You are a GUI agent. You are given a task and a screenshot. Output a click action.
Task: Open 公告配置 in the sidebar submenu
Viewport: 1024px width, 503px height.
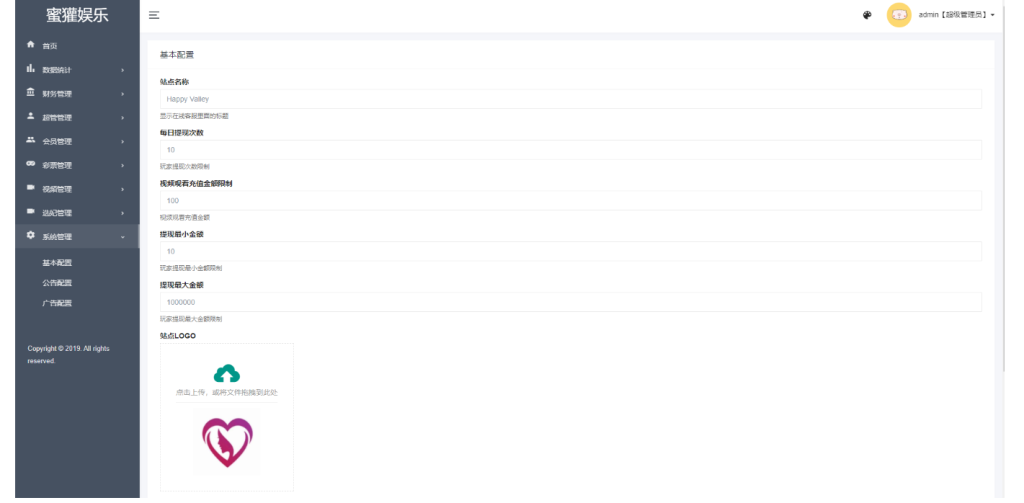[57, 283]
